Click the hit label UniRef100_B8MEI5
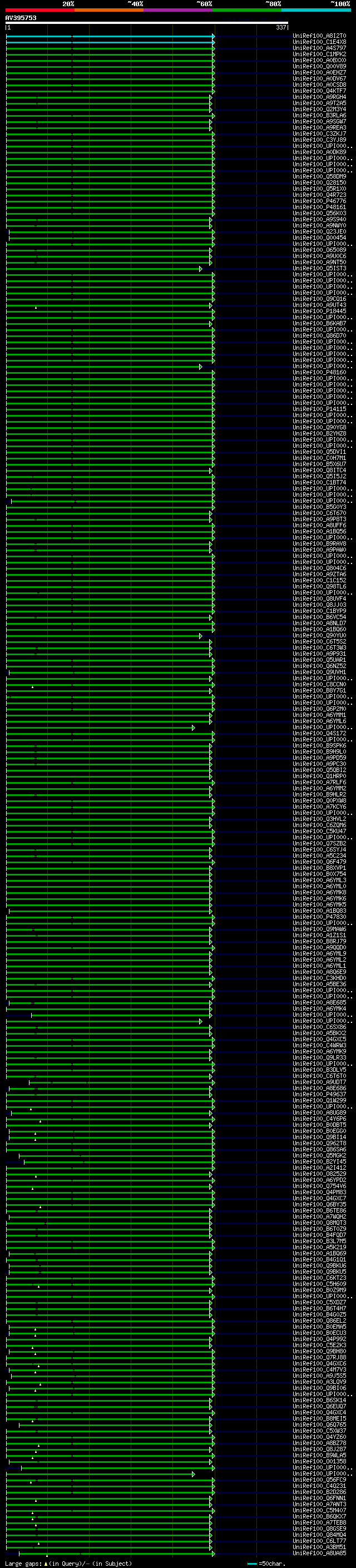 pos(319,1418)
